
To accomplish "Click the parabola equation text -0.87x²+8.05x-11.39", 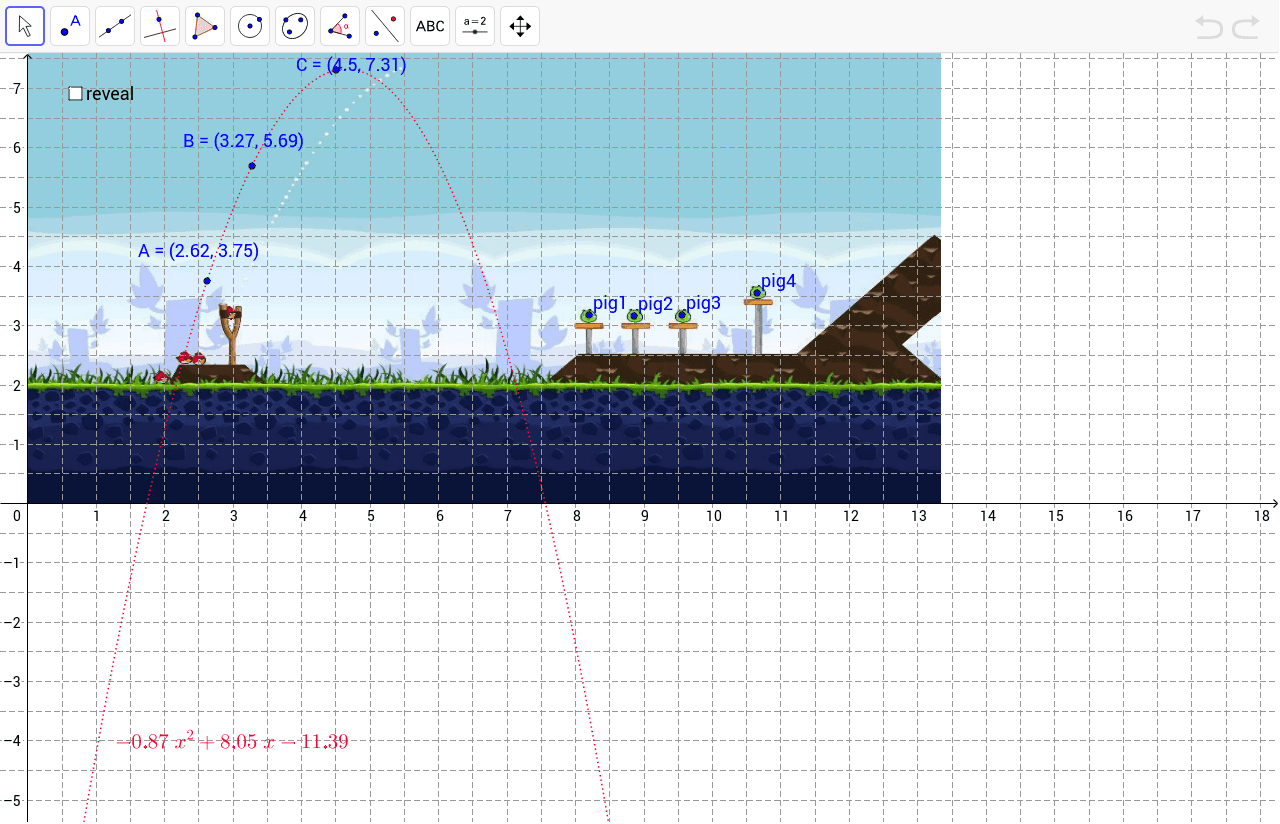I will (x=232, y=742).
